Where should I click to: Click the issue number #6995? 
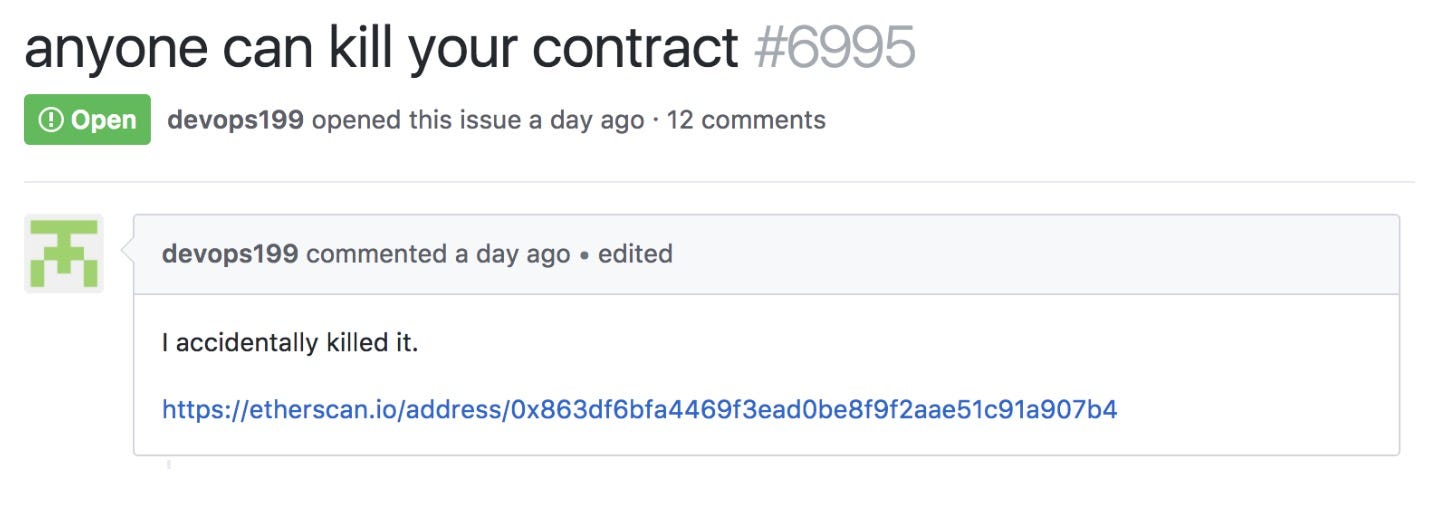pos(835,45)
